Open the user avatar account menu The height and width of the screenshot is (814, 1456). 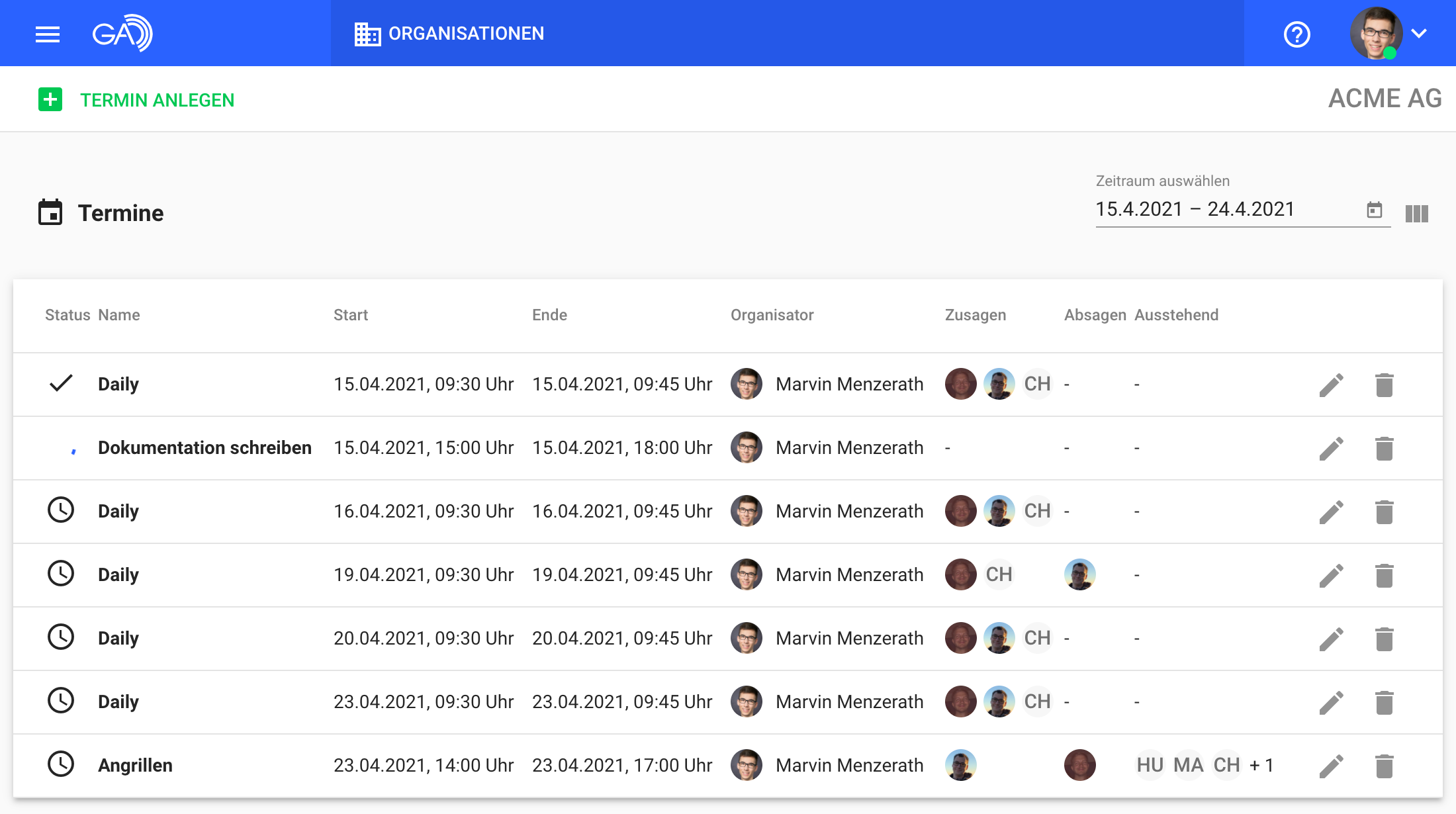coord(1376,33)
